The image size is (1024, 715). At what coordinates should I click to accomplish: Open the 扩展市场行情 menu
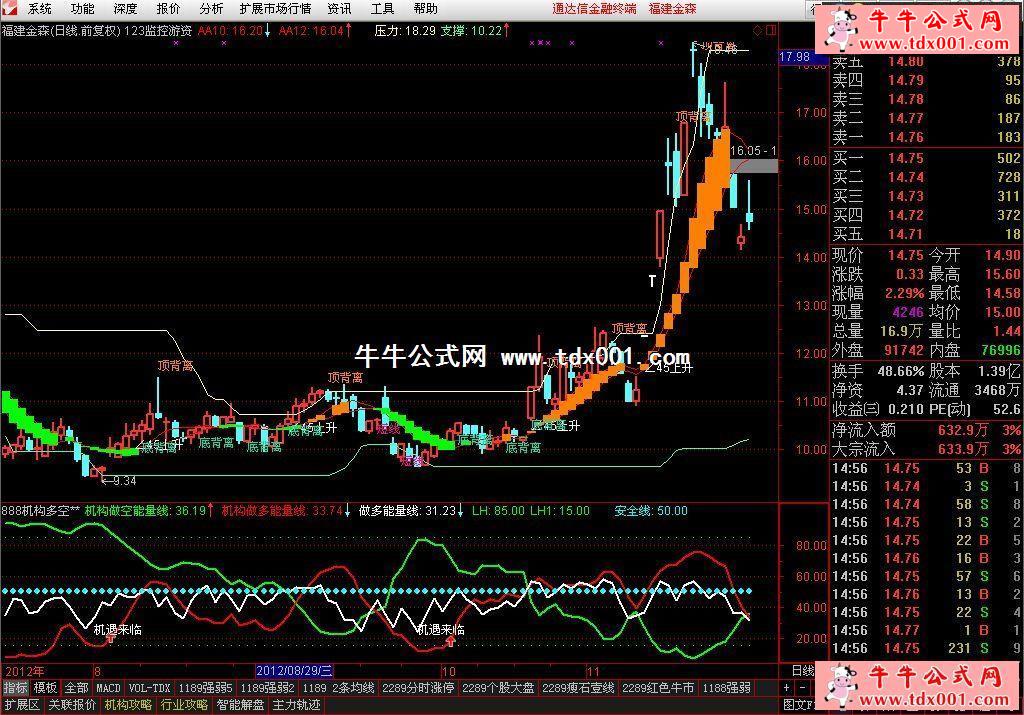pos(275,8)
